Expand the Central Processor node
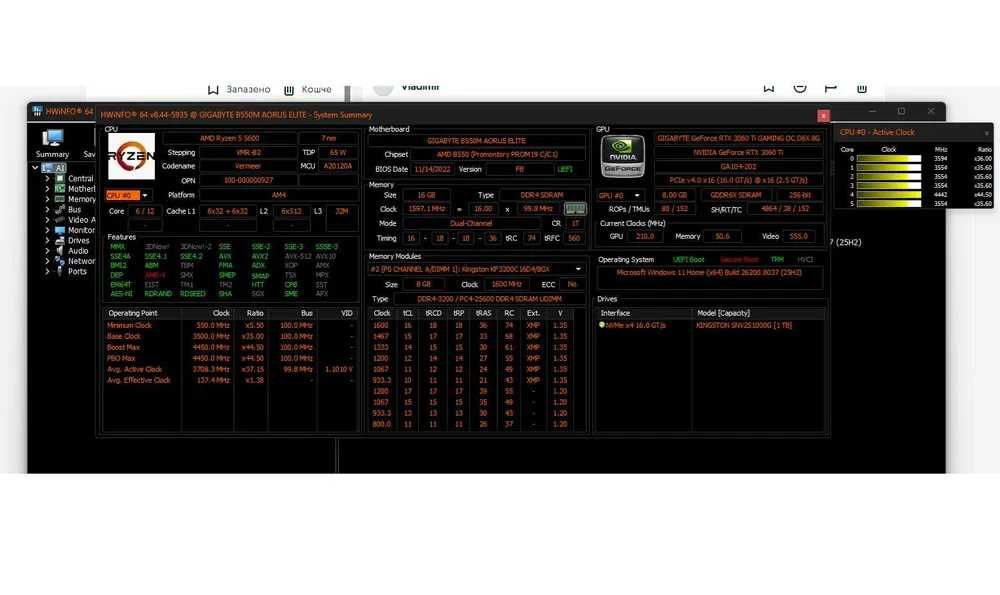 (x=47, y=179)
